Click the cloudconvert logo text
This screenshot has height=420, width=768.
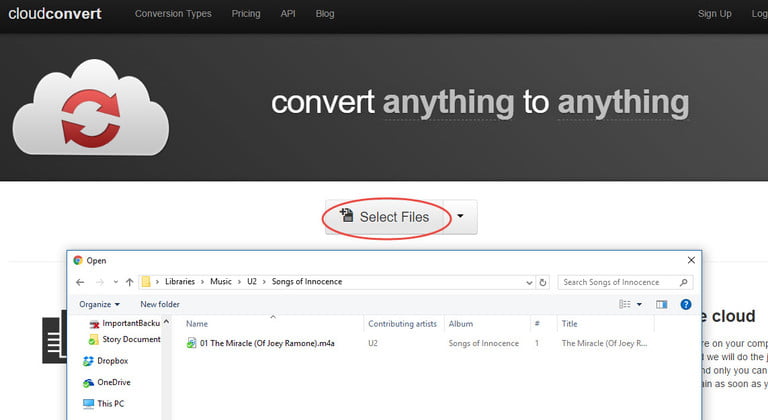coord(55,14)
